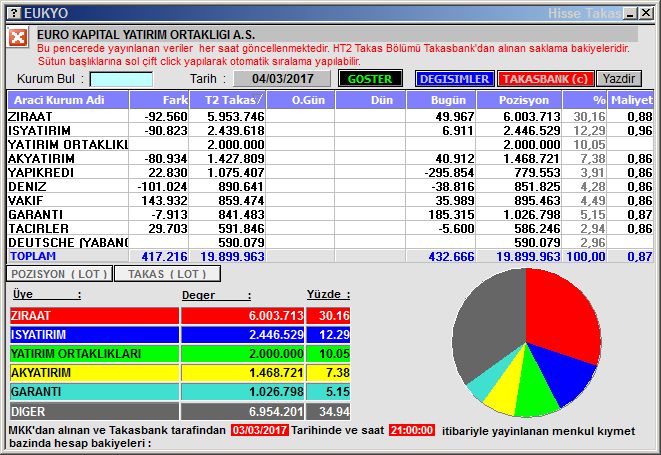Image resolution: width=661 pixels, height=455 pixels.
Task: Switch to TAKAS ( LOT ) tab
Action: (167, 274)
